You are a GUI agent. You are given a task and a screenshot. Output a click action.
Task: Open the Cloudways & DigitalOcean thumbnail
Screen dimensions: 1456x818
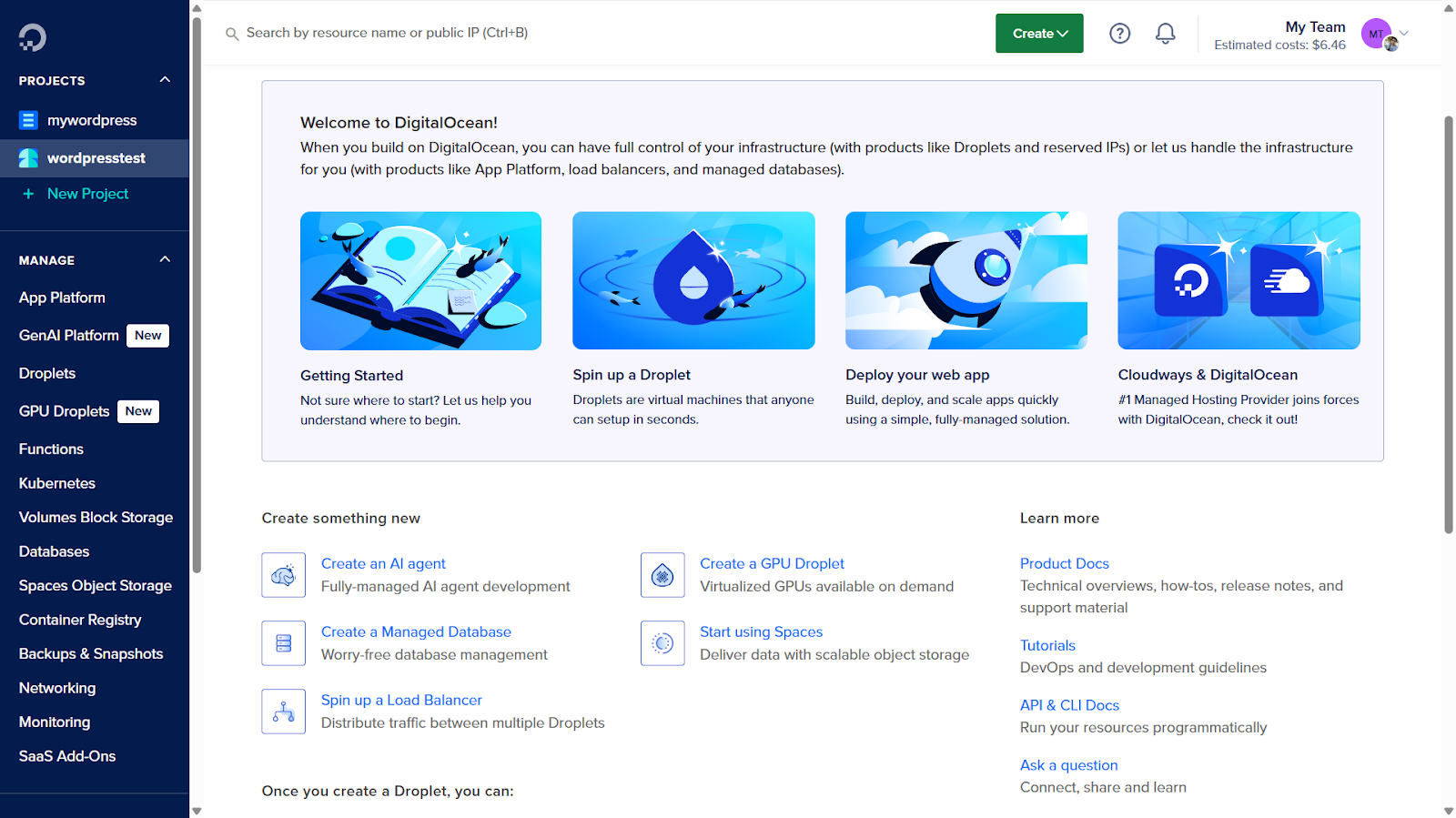1239,281
